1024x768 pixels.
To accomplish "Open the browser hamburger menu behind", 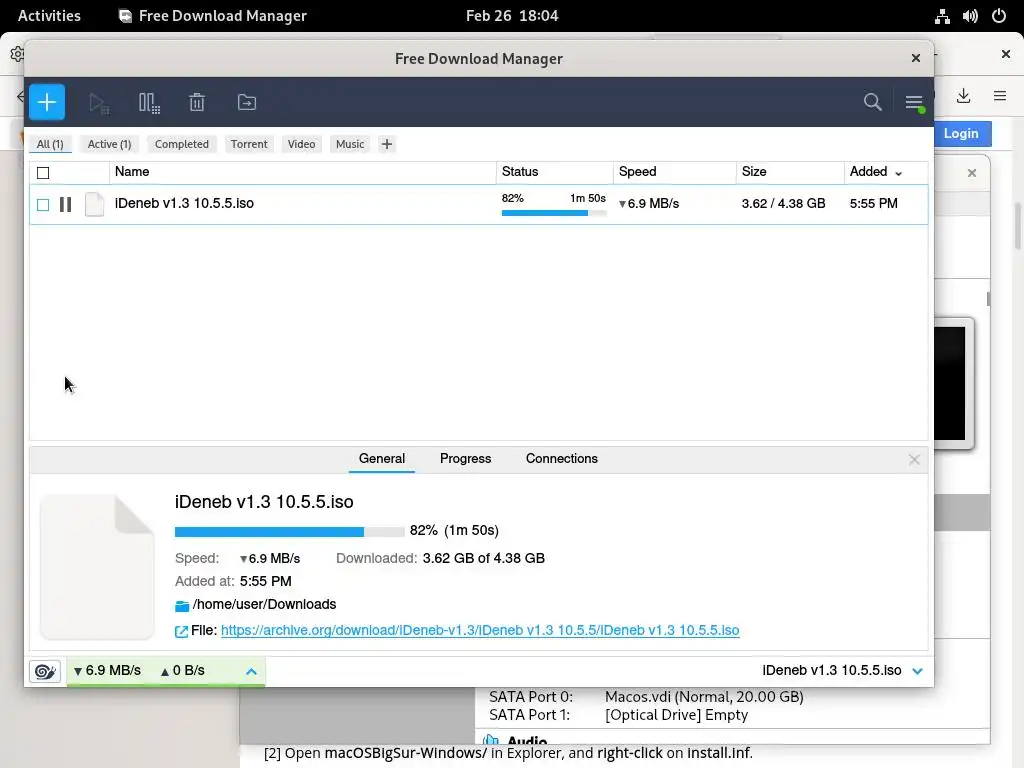I will (1000, 96).
